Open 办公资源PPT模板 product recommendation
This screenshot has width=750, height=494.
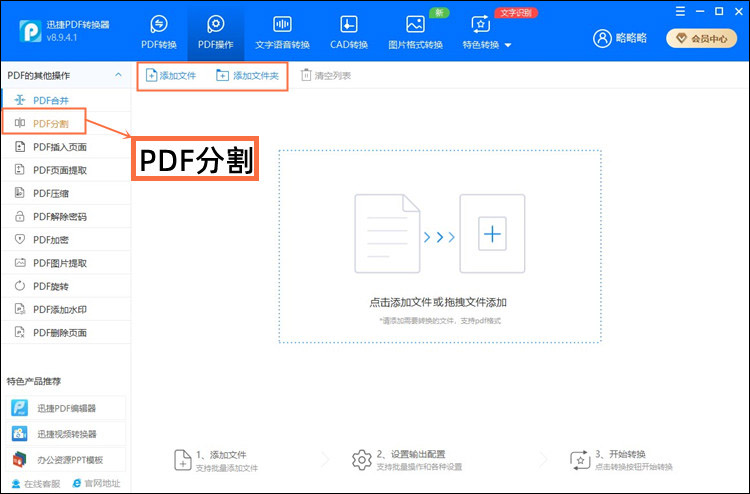pos(66,460)
